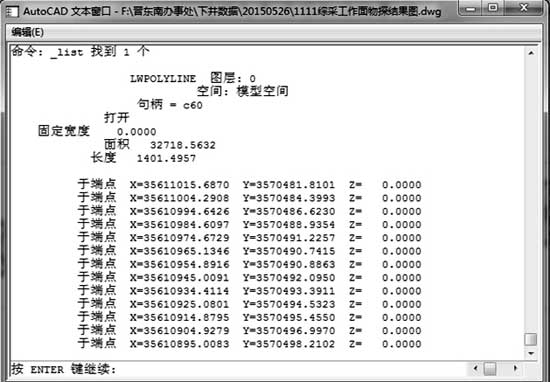This screenshot has width=550, height=382.
Task: Click the vertex row X=35610914.8795
Action: tap(249, 317)
